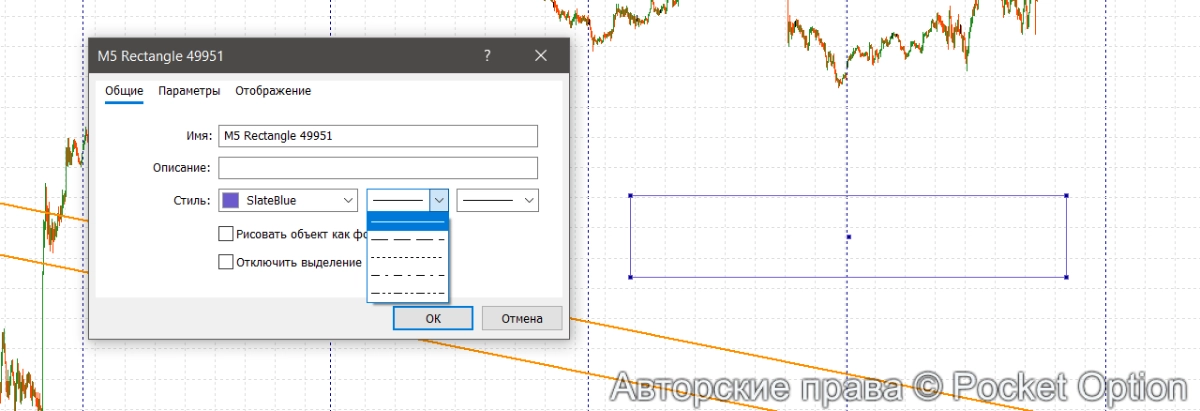1200x411 pixels.
Task: Click the SlateBlue color swatch
Action: (230, 201)
